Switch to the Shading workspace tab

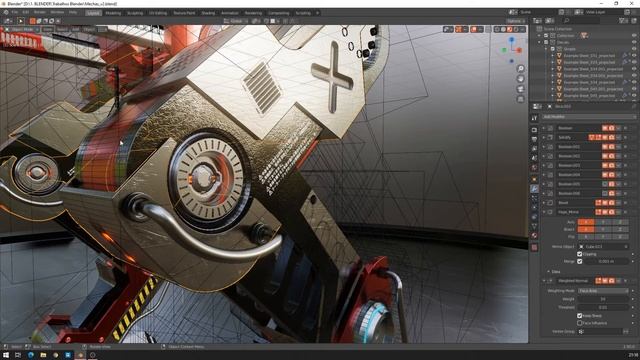click(x=208, y=13)
